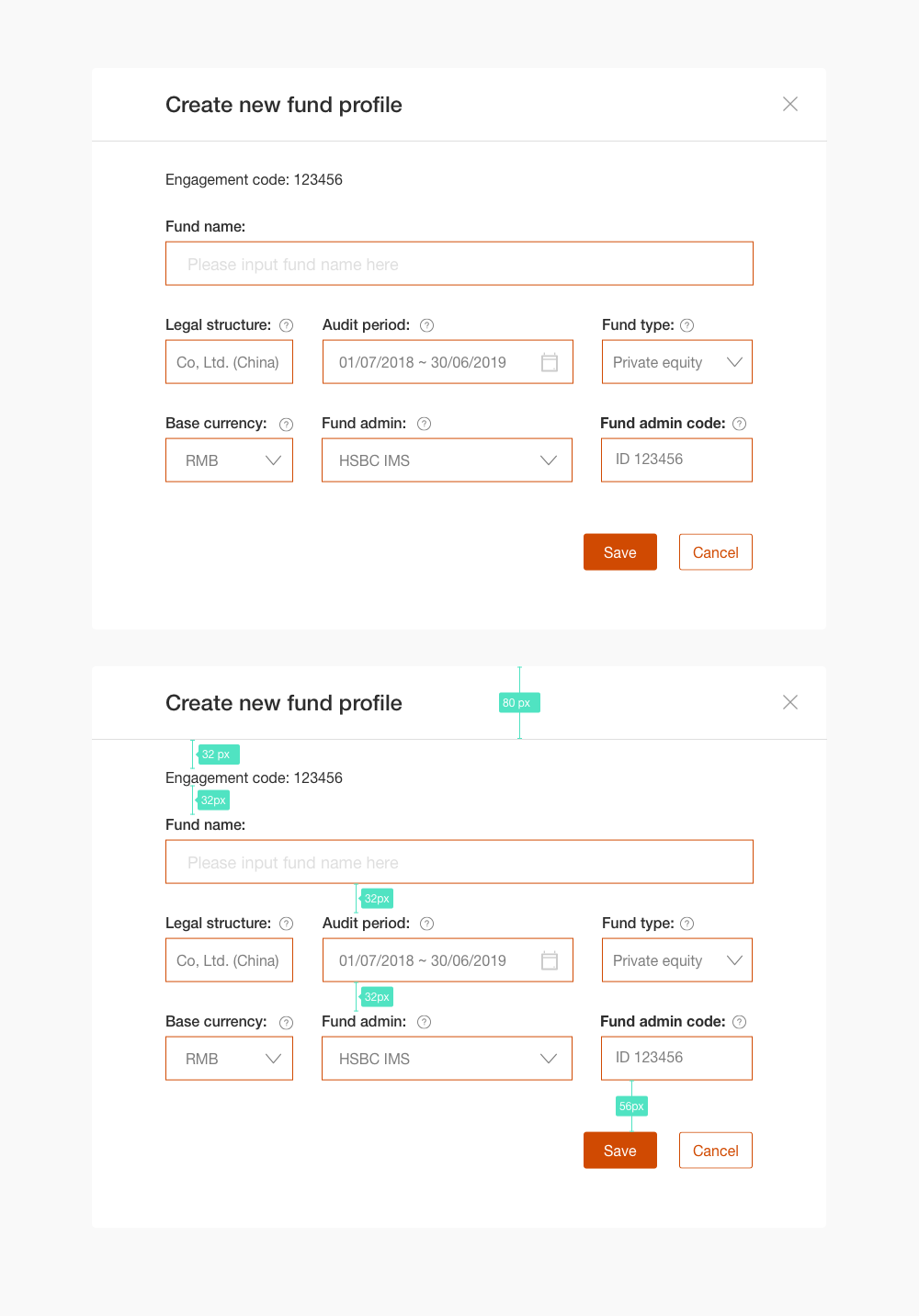Click Base currency help icon in upper dialog
This screenshot has height=1316, width=919.
(x=286, y=424)
